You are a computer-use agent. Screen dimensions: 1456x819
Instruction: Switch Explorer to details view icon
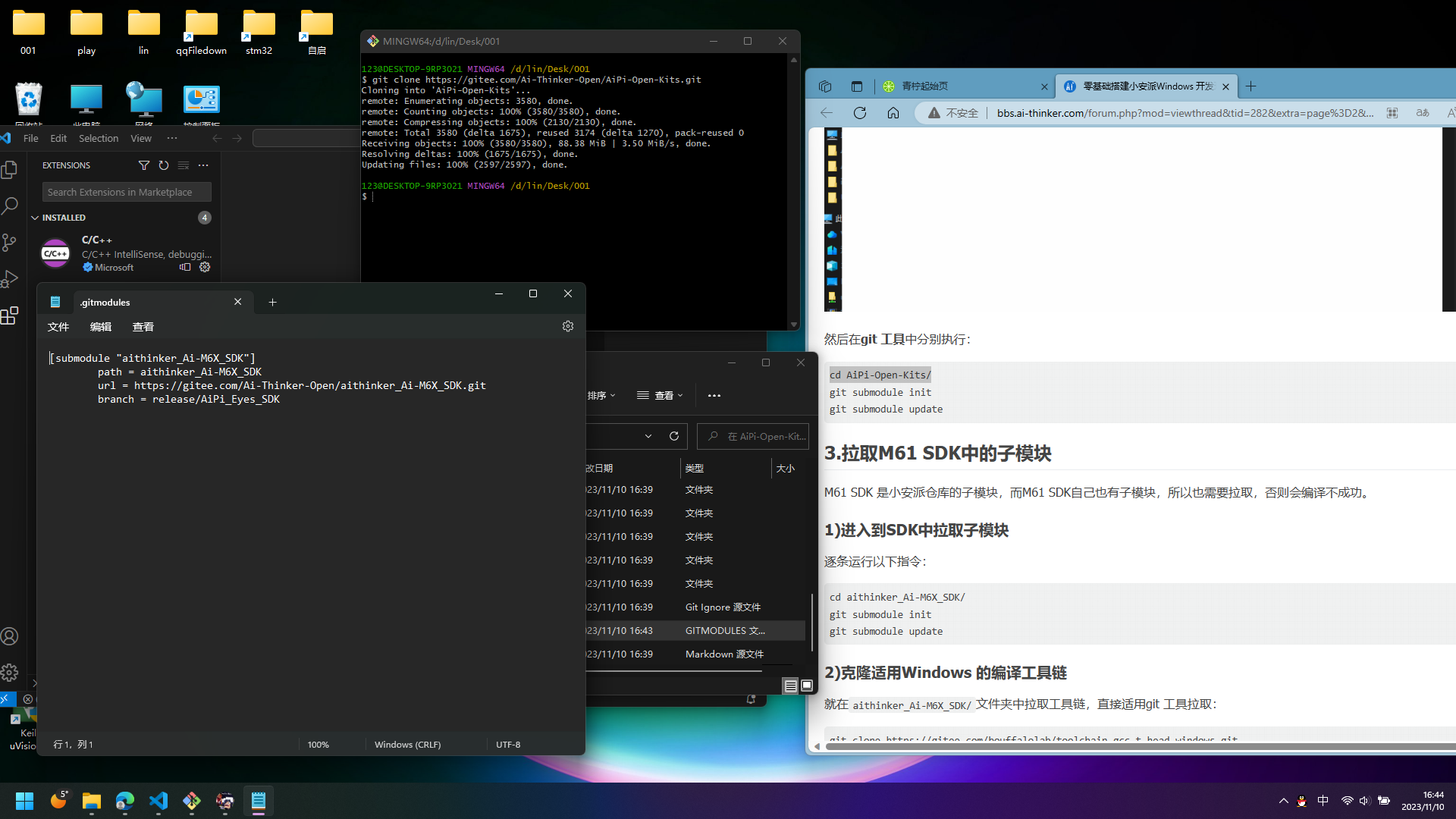click(x=790, y=686)
